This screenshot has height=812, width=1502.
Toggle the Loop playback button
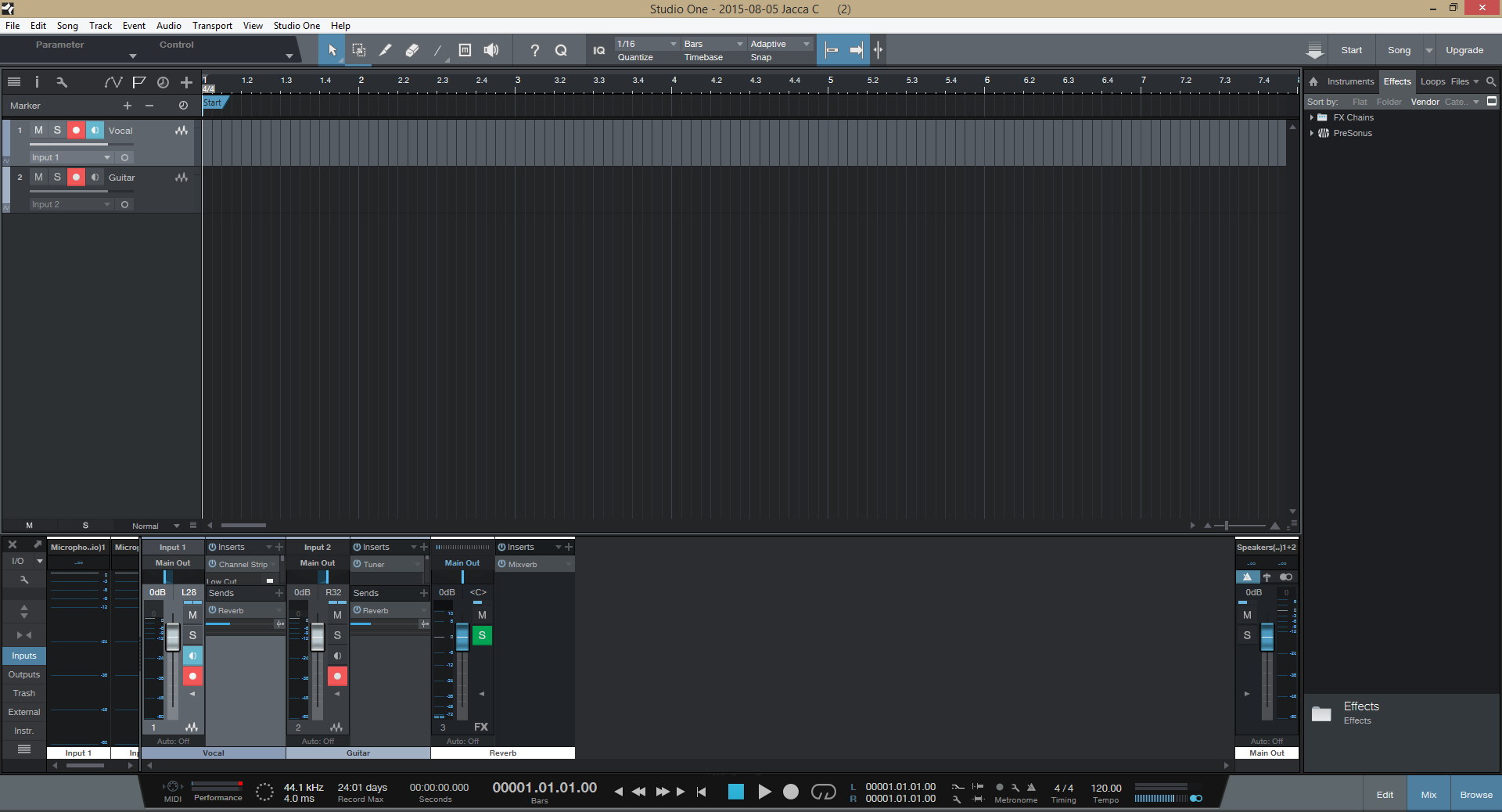823,792
